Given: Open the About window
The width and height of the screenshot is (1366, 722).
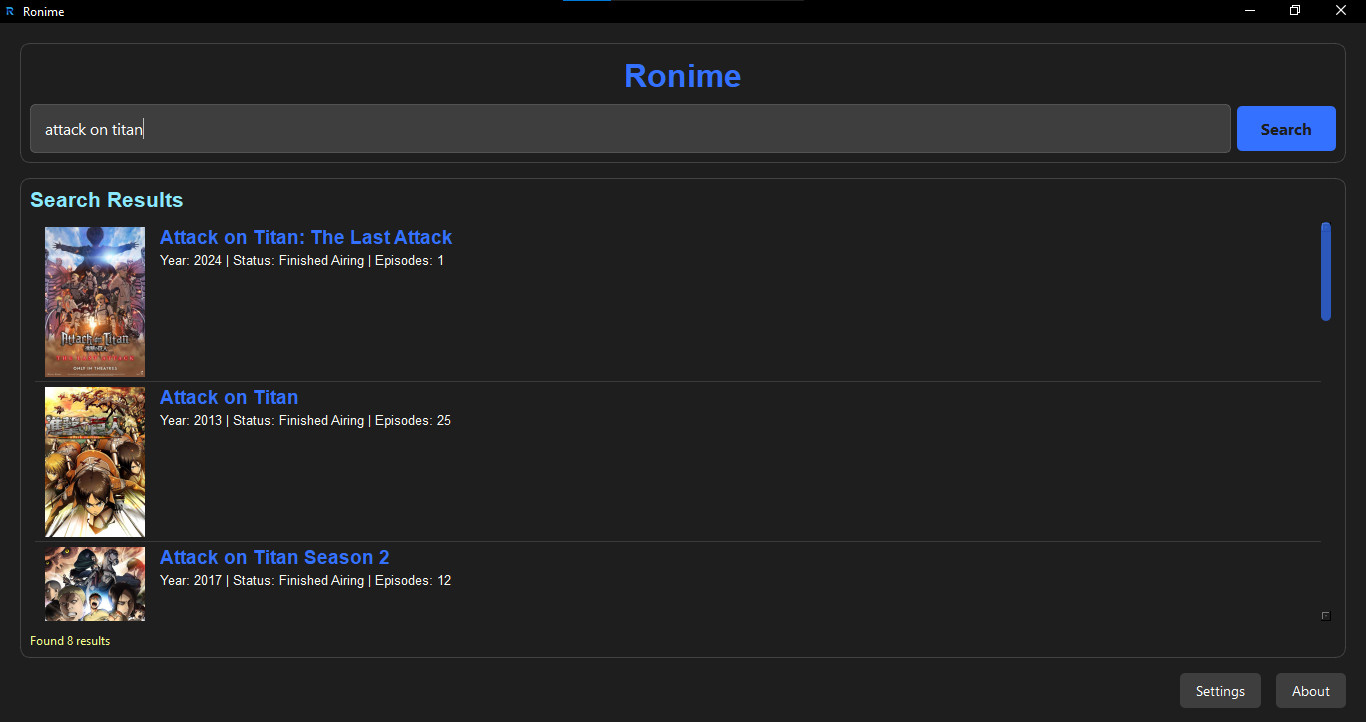Looking at the screenshot, I should 1311,691.
